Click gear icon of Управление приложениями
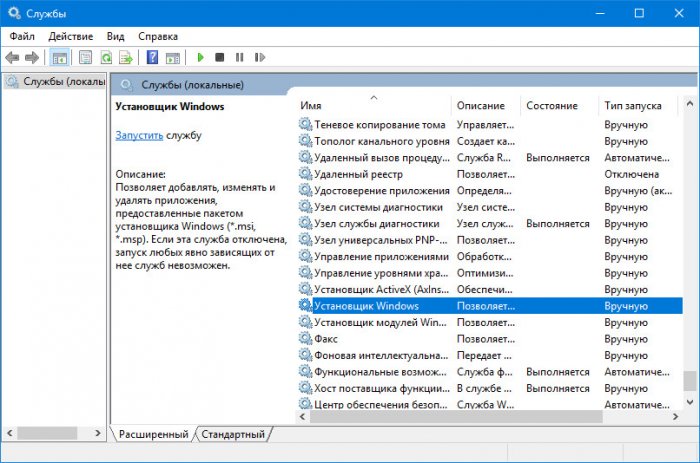Image resolution: width=700 pixels, height=463 pixels. click(x=305, y=256)
